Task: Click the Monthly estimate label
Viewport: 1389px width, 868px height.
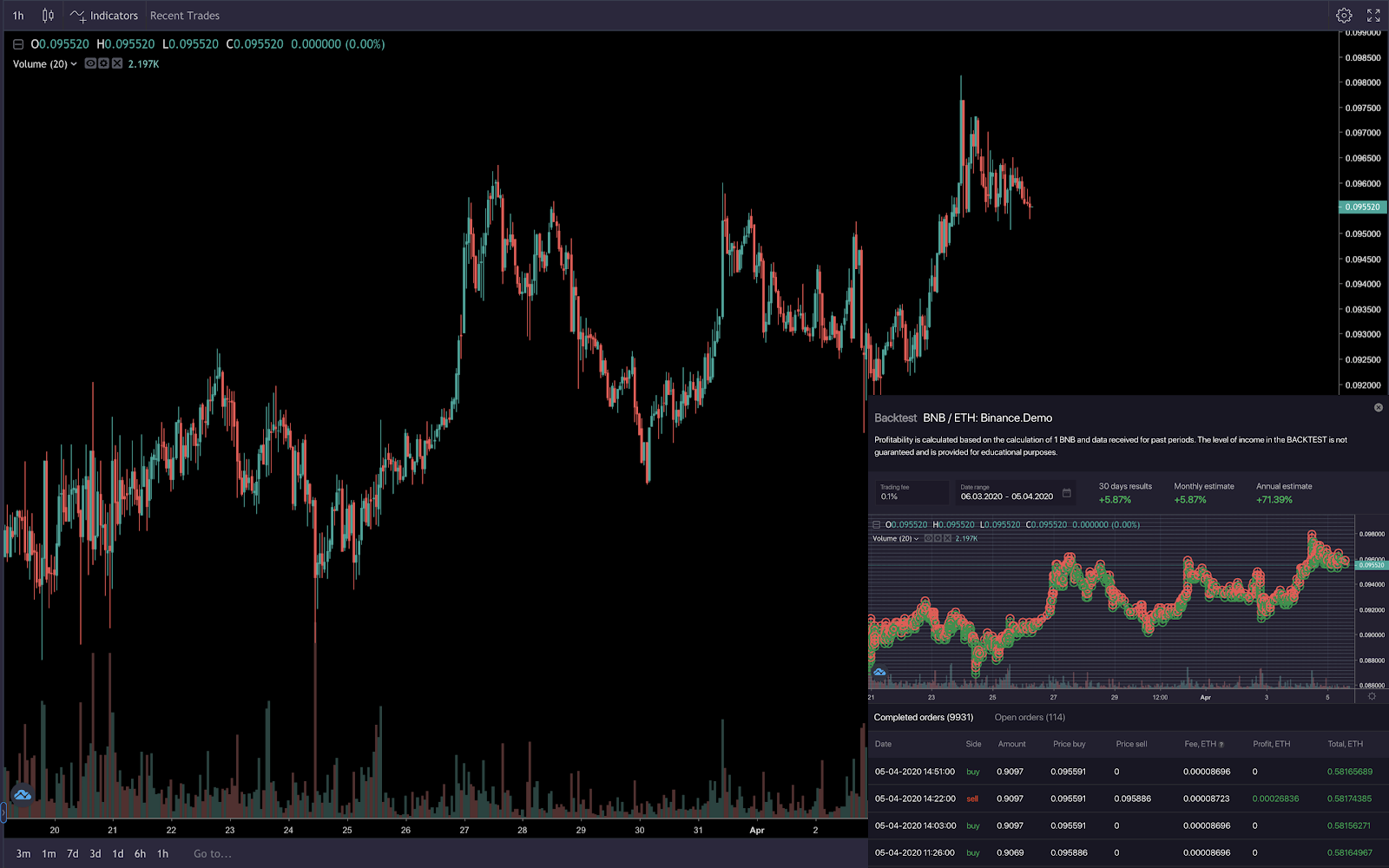Action: point(1204,486)
